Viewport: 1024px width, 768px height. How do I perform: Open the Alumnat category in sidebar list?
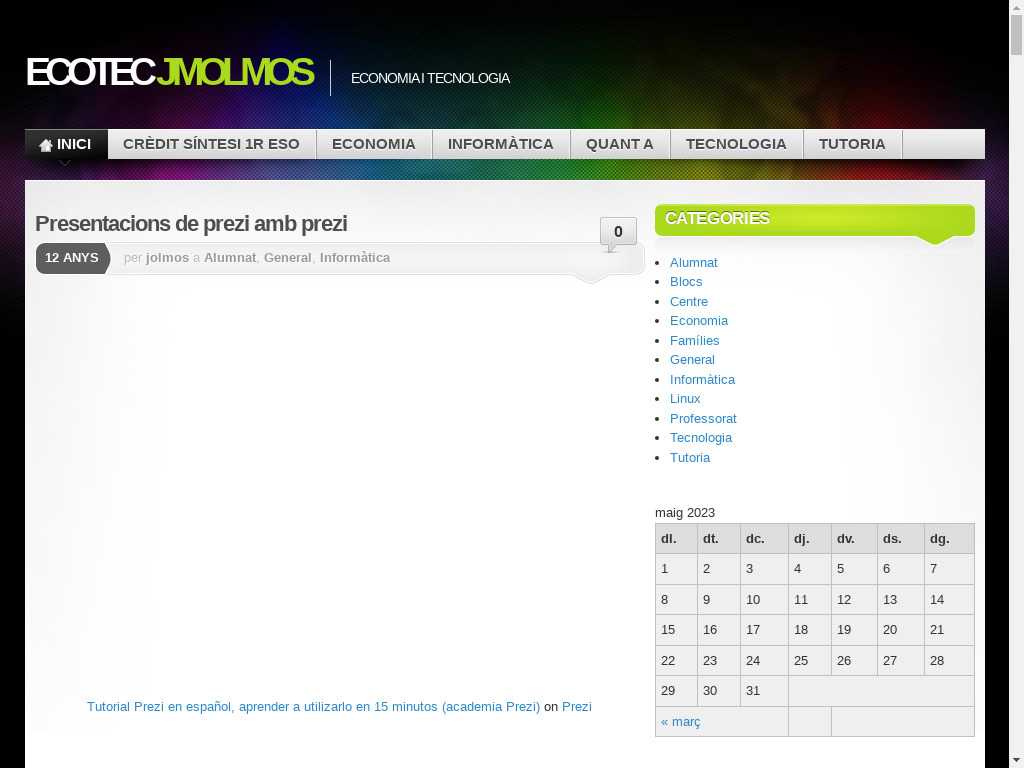[x=693, y=263]
